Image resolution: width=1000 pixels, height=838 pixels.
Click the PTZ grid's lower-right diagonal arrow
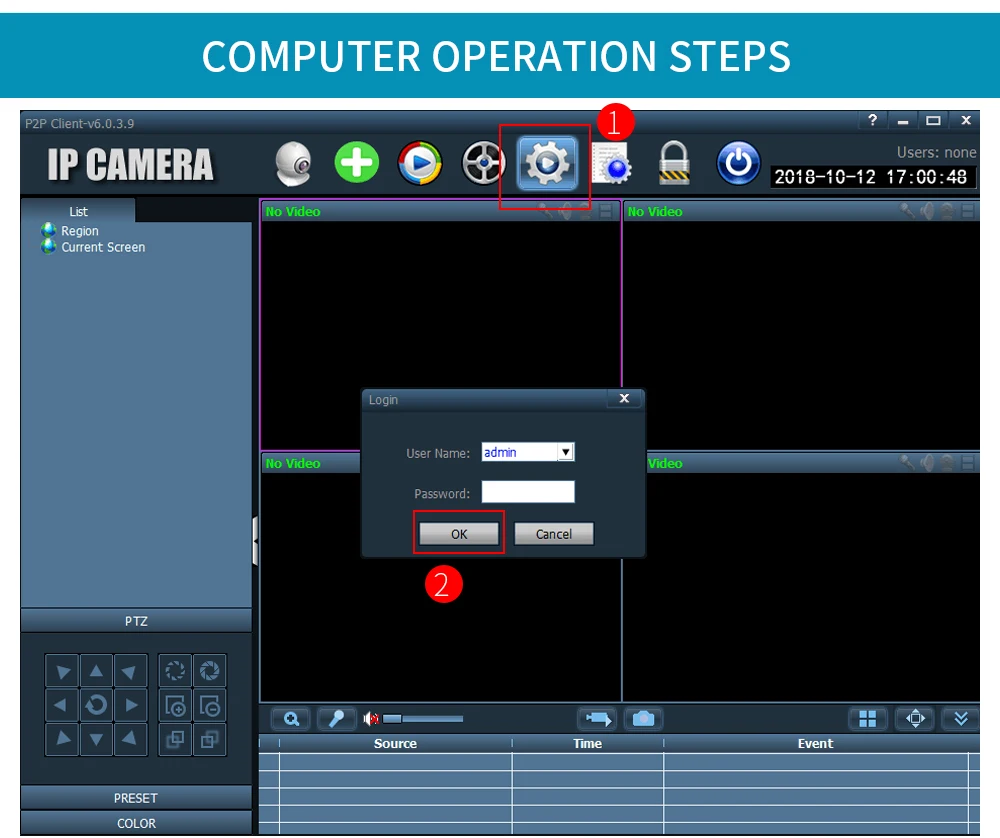[x=131, y=739]
